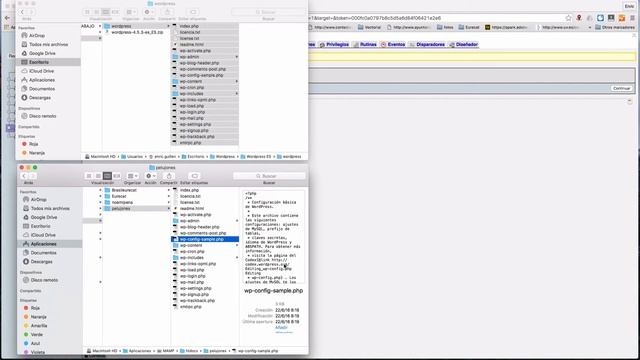This screenshot has height=360, width=640.
Task: Click the Buscar search field in pelujones window
Action: (x=269, y=176)
